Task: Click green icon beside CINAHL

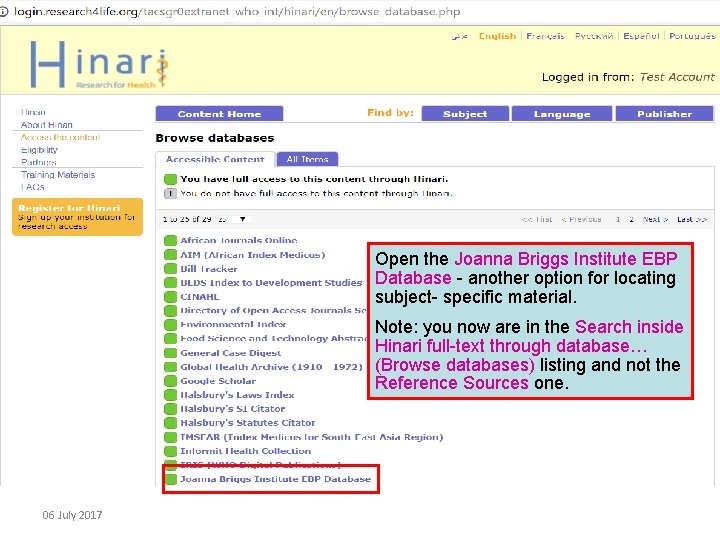Action: point(170,297)
